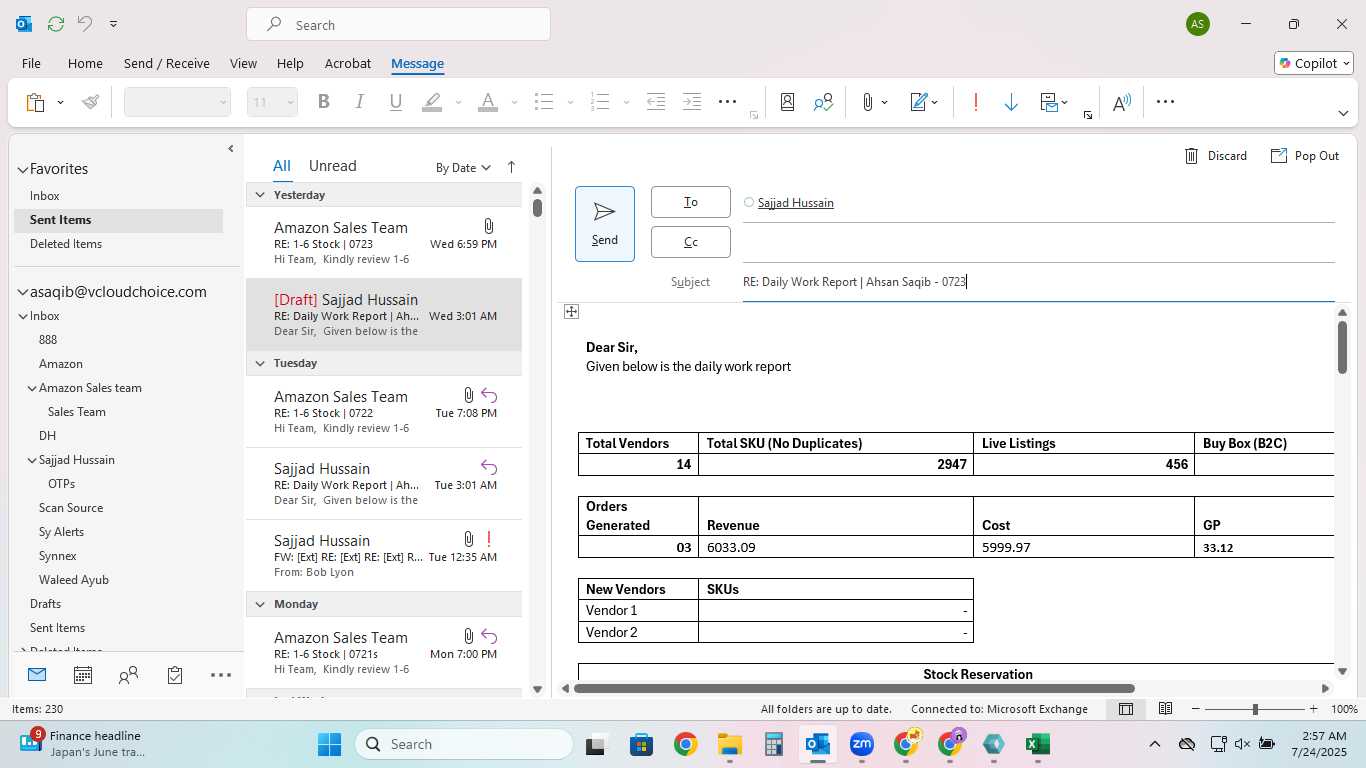Switch to the Home tab
Image resolution: width=1366 pixels, height=768 pixels.
pos(85,63)
